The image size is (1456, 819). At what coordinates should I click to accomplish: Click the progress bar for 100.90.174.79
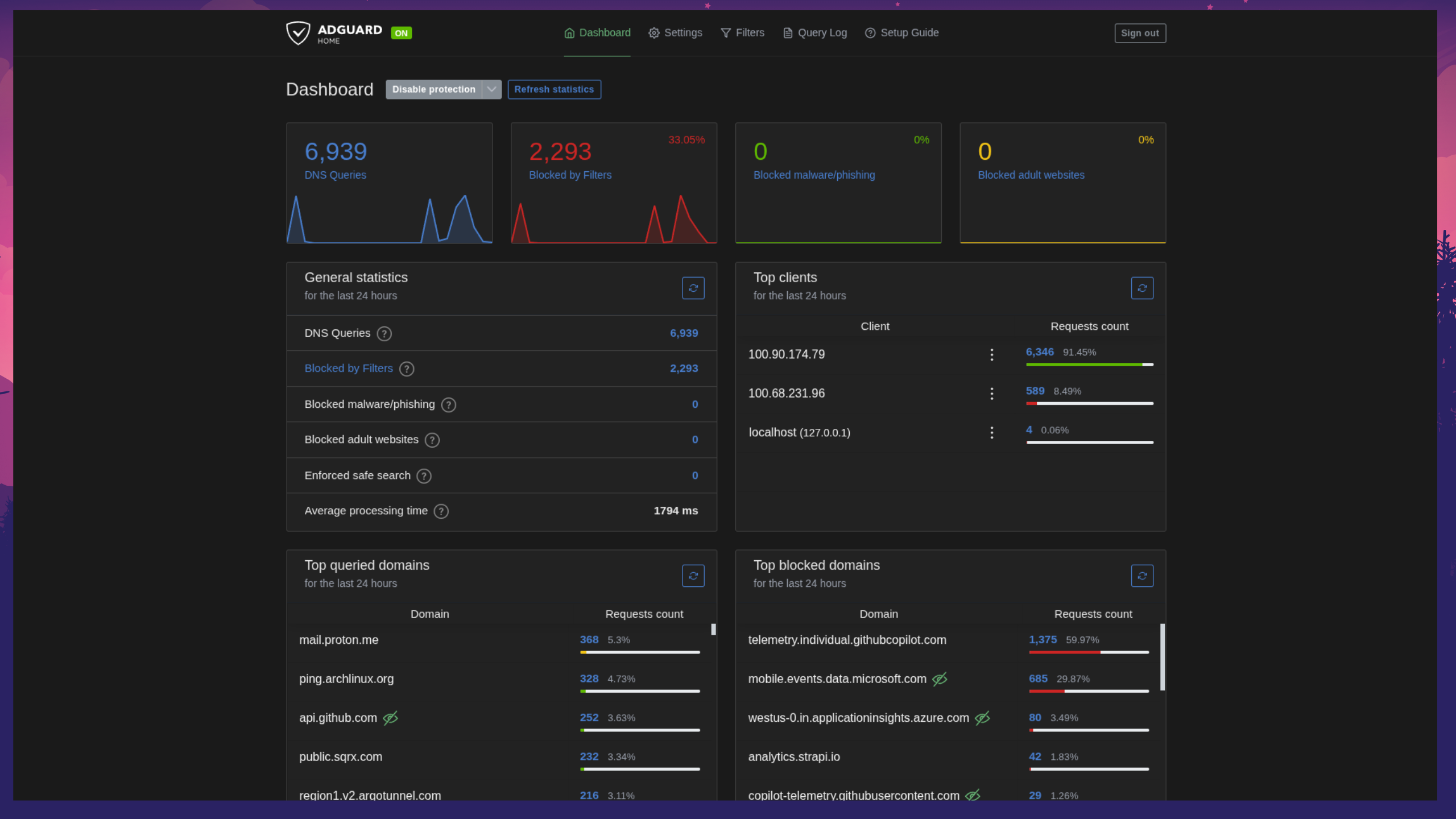(x=1090, y=365)
